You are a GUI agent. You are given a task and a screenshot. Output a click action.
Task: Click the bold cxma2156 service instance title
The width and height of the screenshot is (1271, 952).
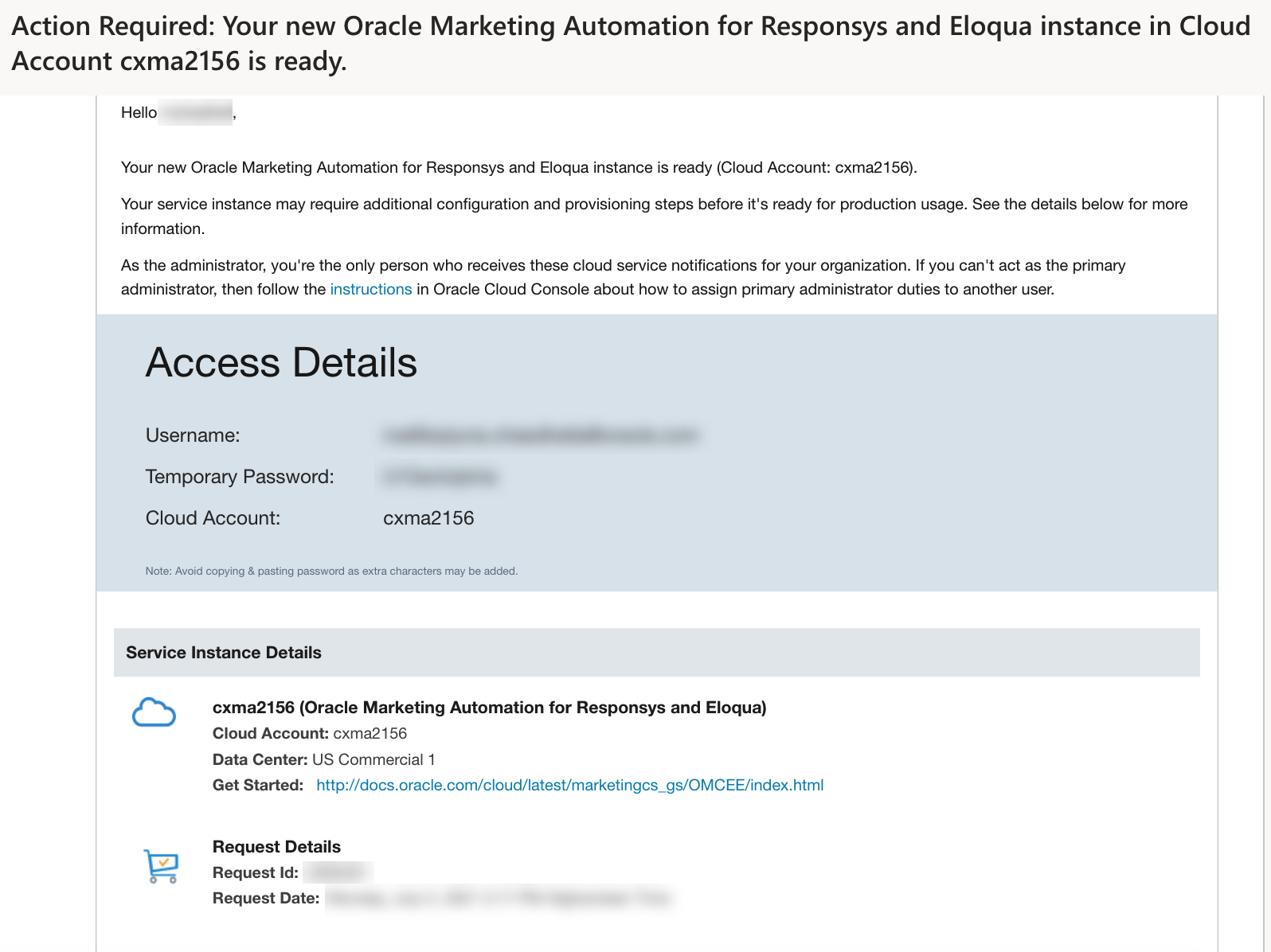point(489,708)
